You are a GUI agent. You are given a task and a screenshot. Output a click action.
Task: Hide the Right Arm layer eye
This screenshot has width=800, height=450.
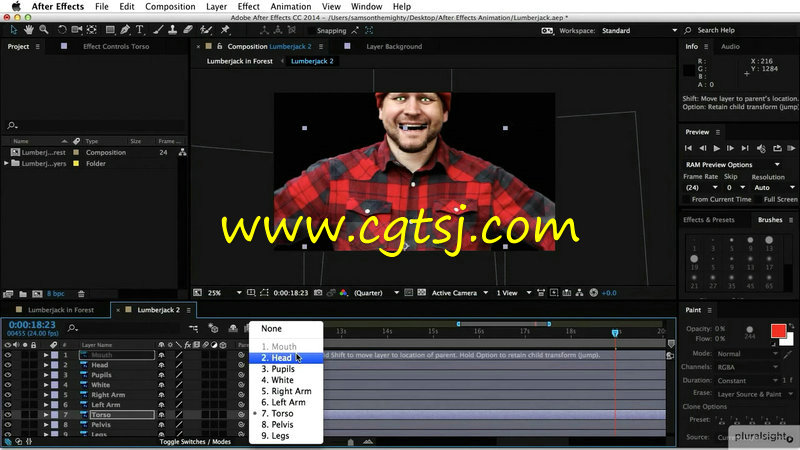(8, 395)
